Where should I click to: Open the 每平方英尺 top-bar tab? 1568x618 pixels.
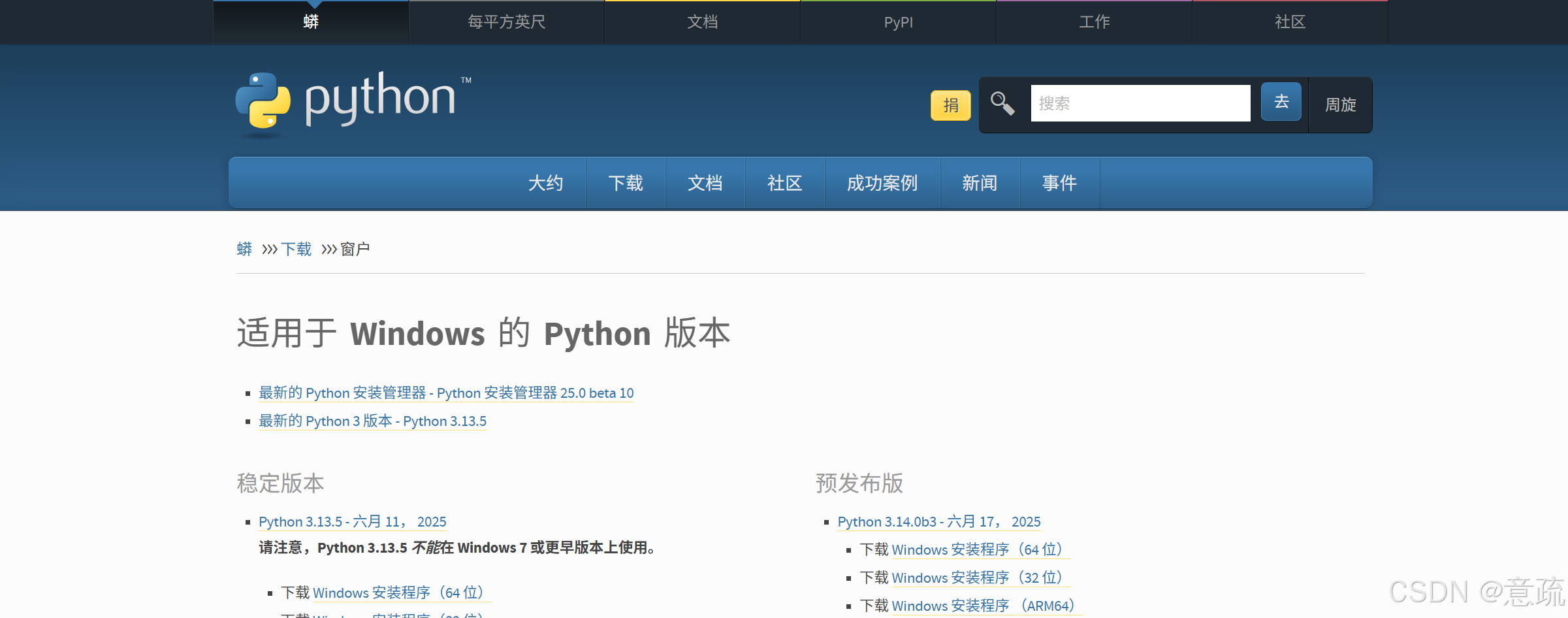tap(507, 22)
